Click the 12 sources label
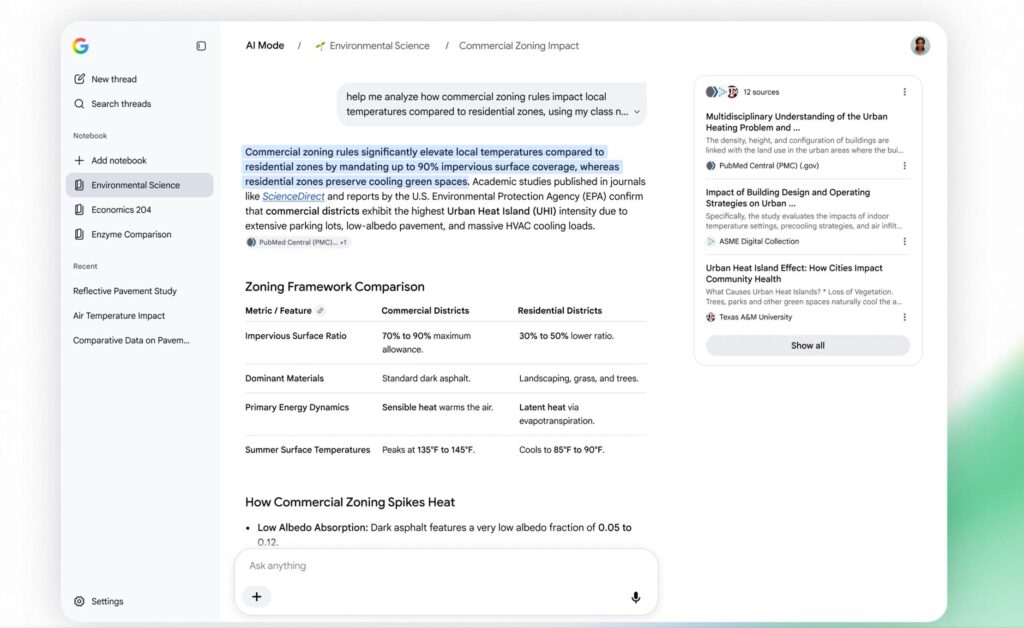Viewport: 1024px width, 628px height. [x=761, y=92]
